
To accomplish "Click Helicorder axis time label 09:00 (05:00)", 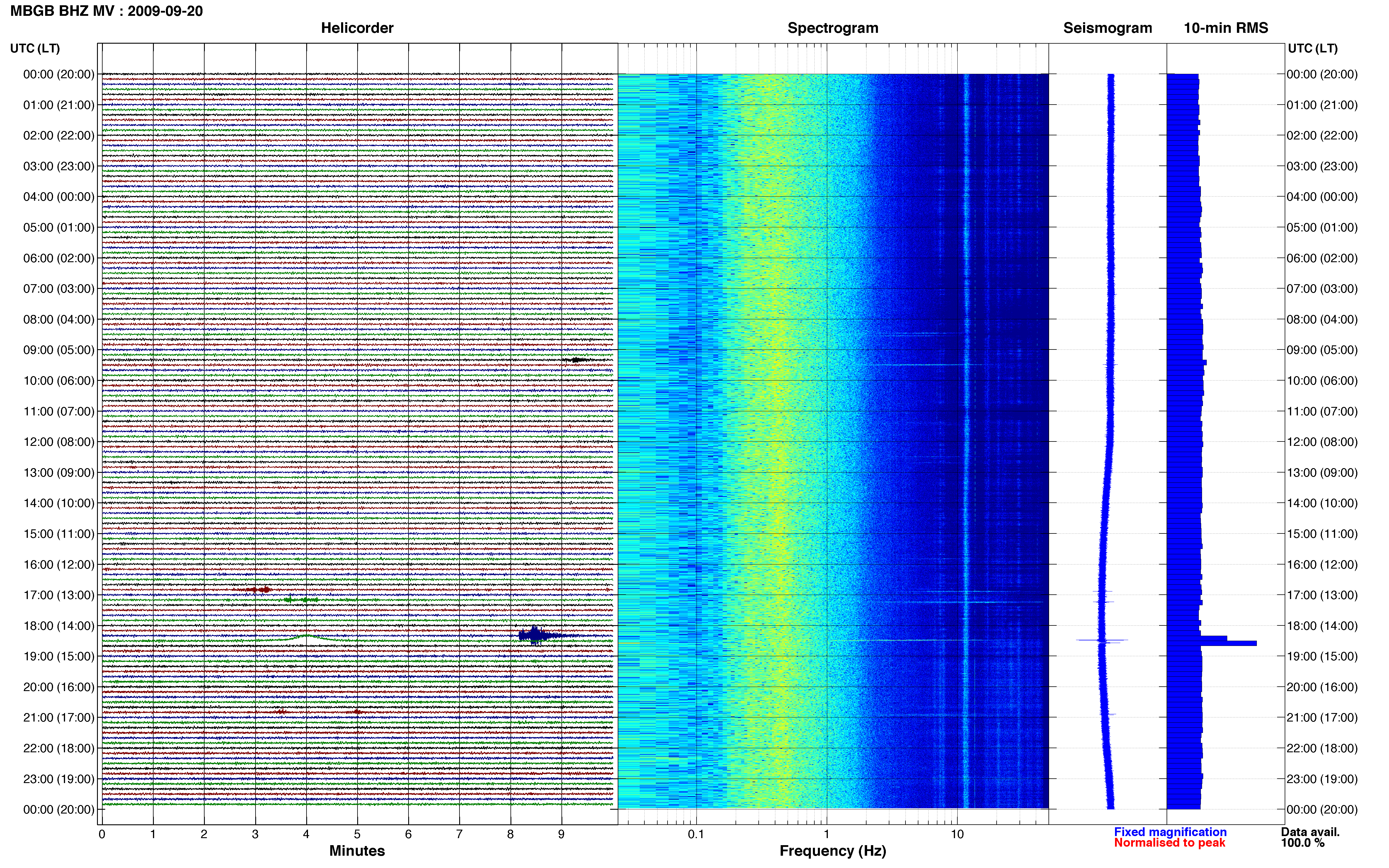I will coord(59,350).
